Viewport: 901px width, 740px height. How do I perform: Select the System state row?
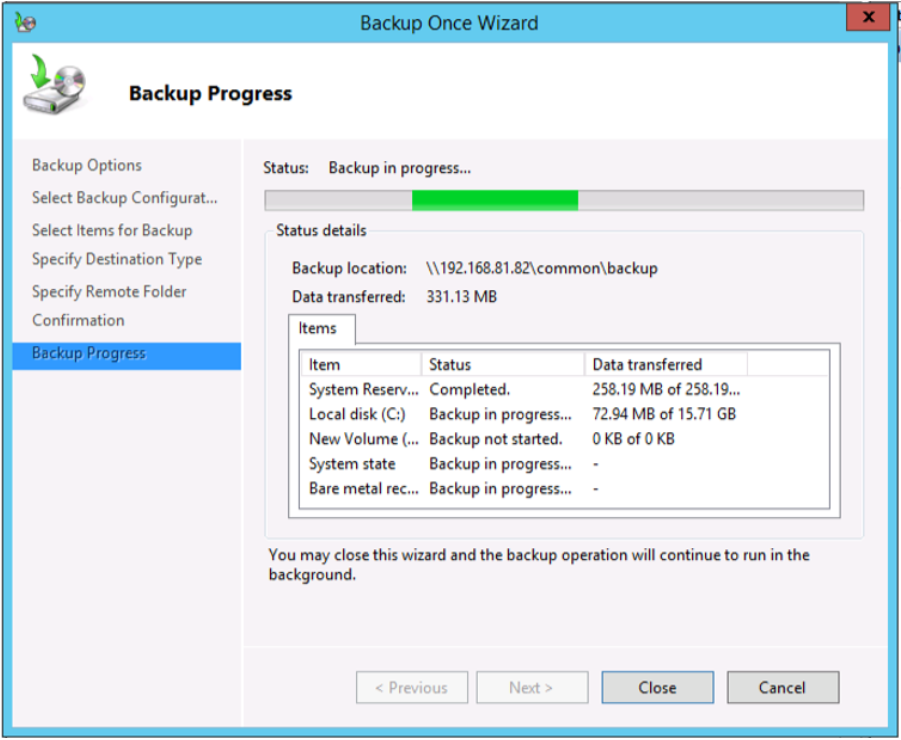point(352,464)
